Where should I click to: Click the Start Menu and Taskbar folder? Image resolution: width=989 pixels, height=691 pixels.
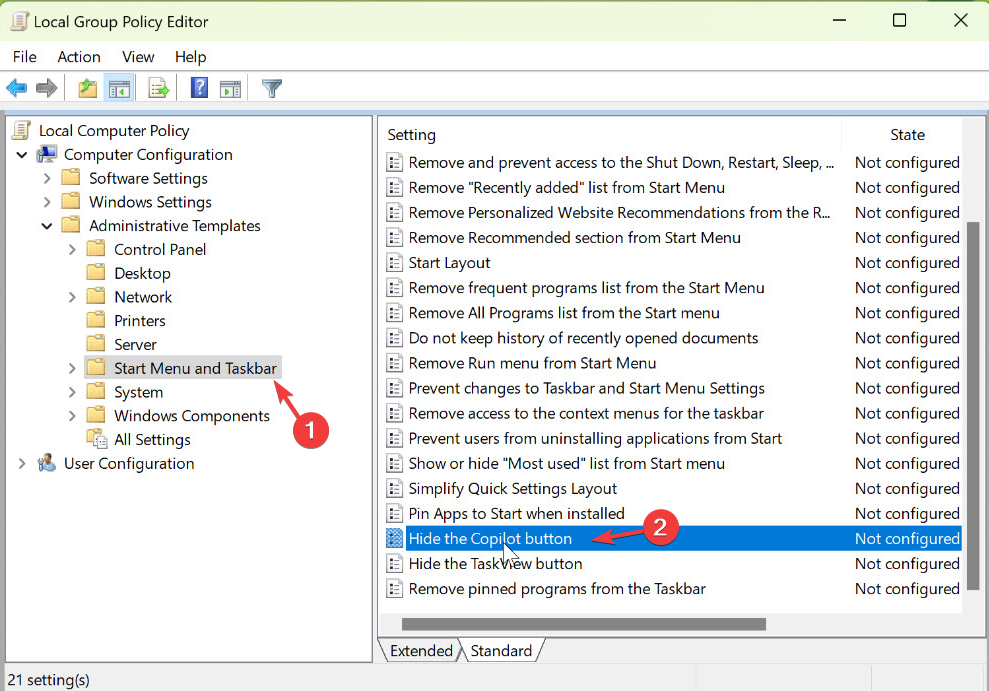coord(195,367)
